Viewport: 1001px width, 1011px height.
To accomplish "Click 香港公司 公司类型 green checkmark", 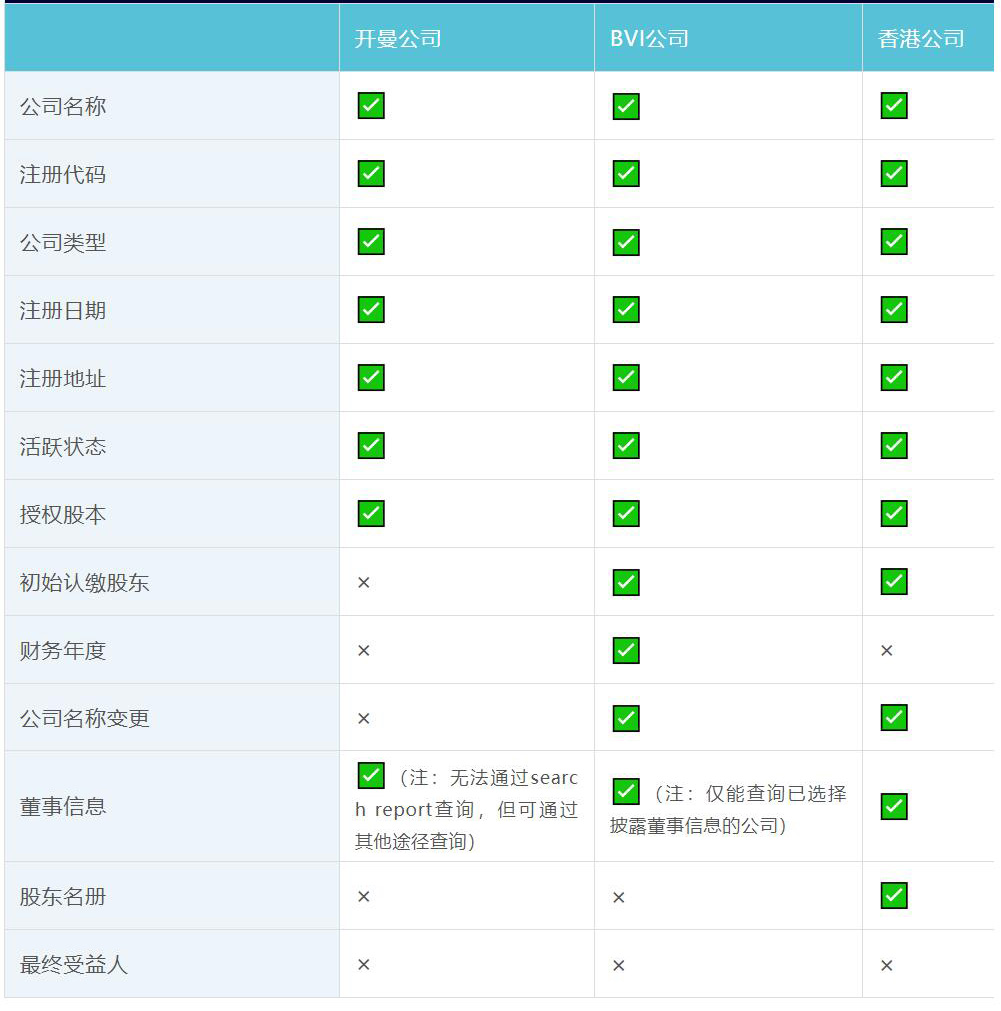I will (894, 242).
